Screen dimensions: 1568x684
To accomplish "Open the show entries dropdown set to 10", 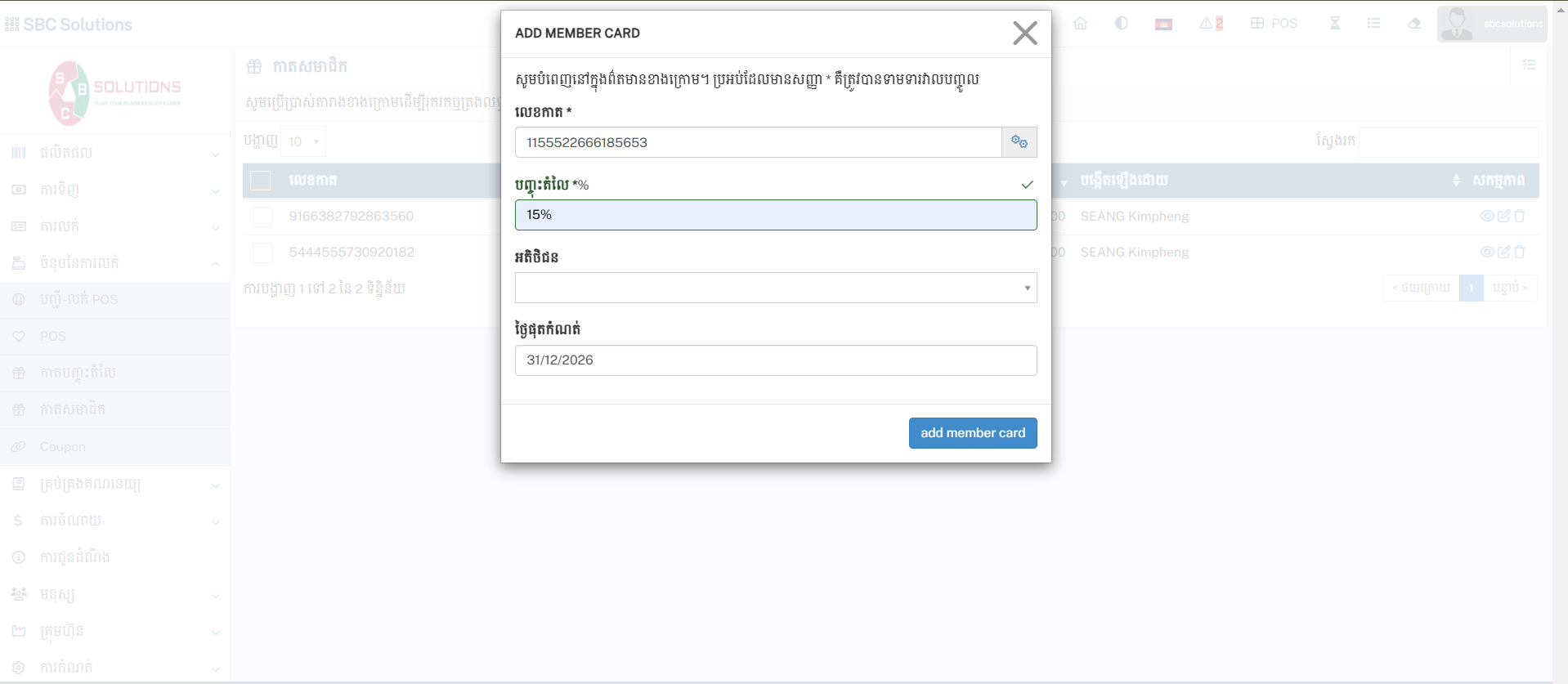I will [x=303, y=141].
